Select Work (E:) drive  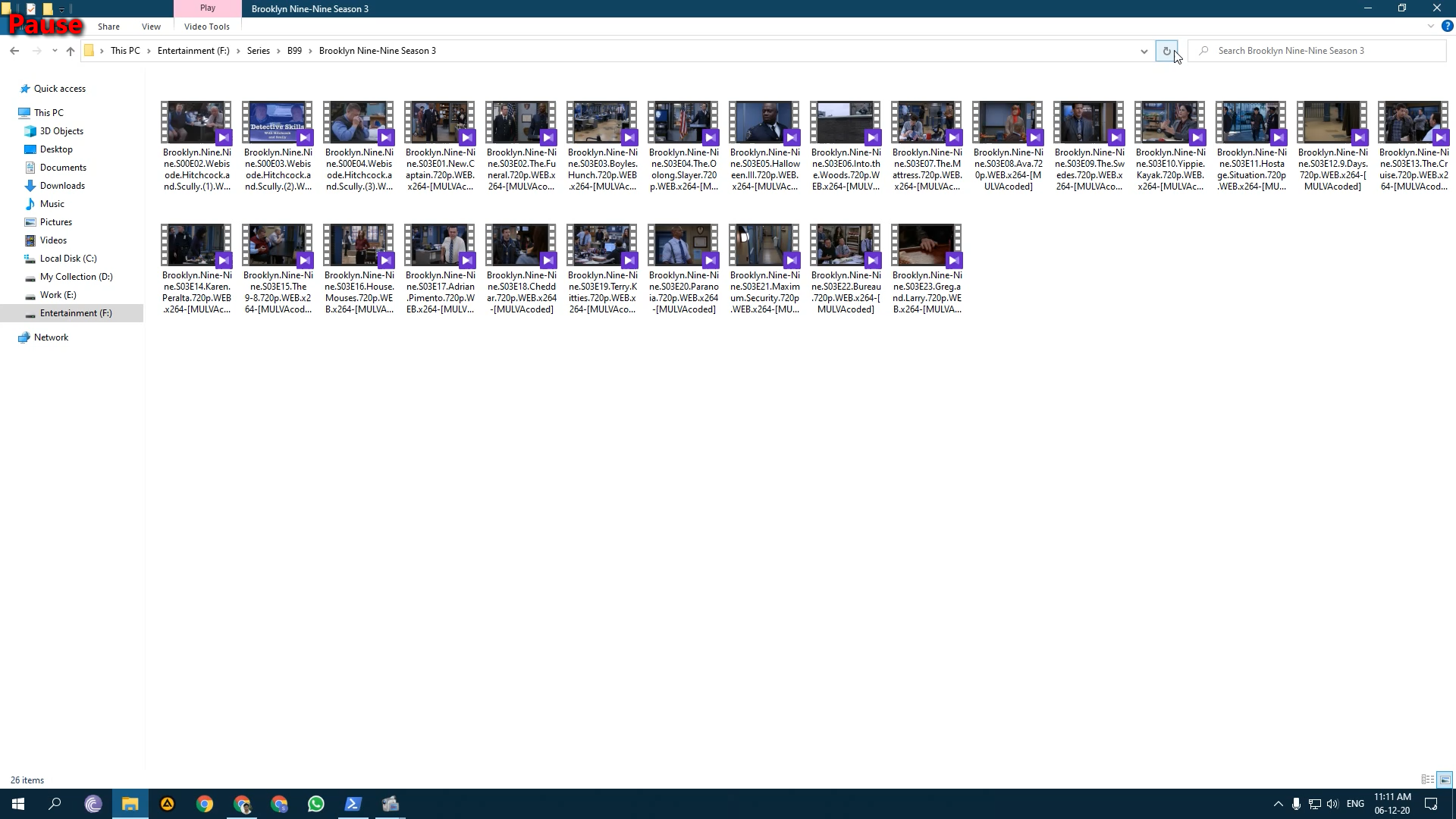[58, 295]
